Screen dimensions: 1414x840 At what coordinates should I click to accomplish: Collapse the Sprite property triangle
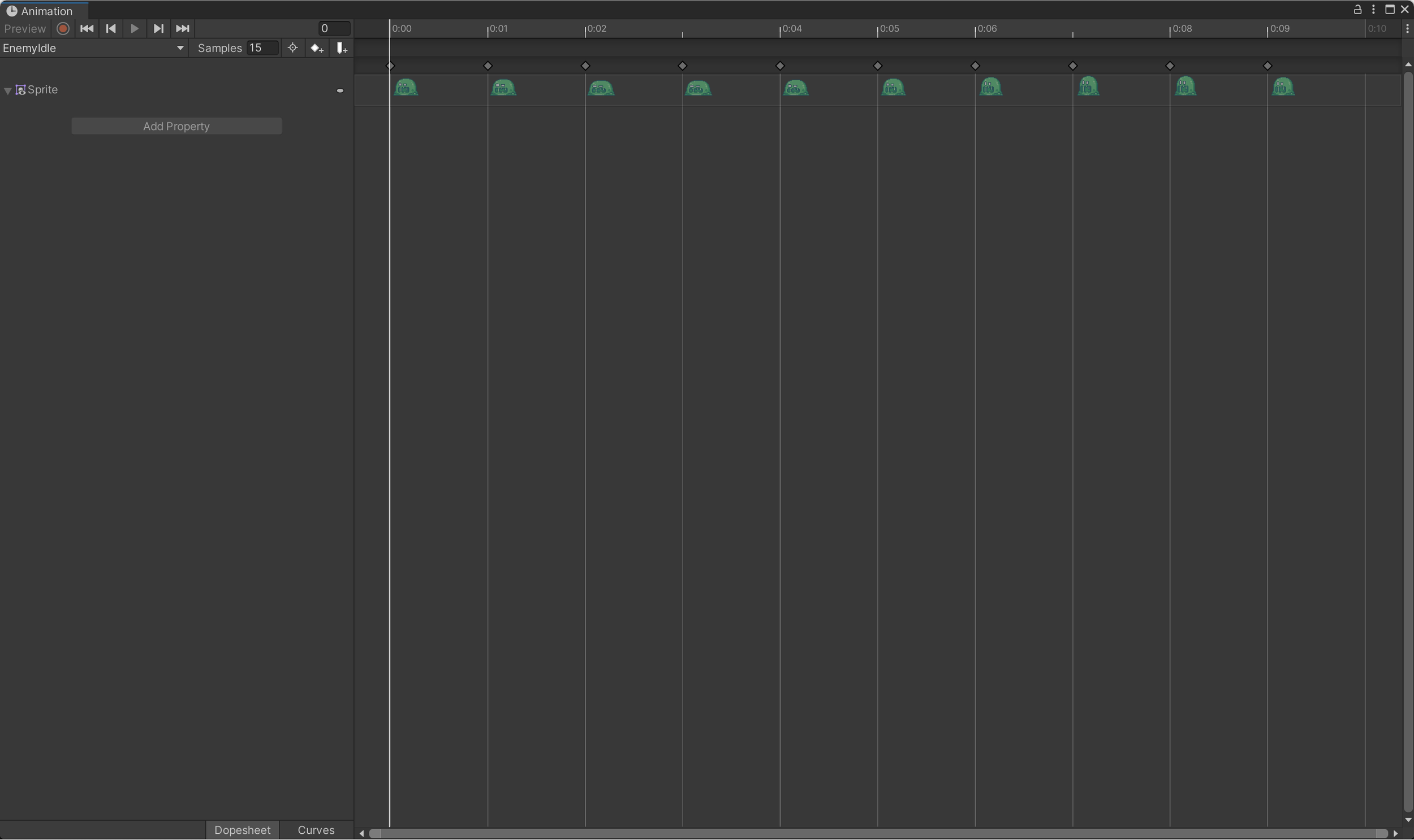pyautogui.click(x=8, y=90)
